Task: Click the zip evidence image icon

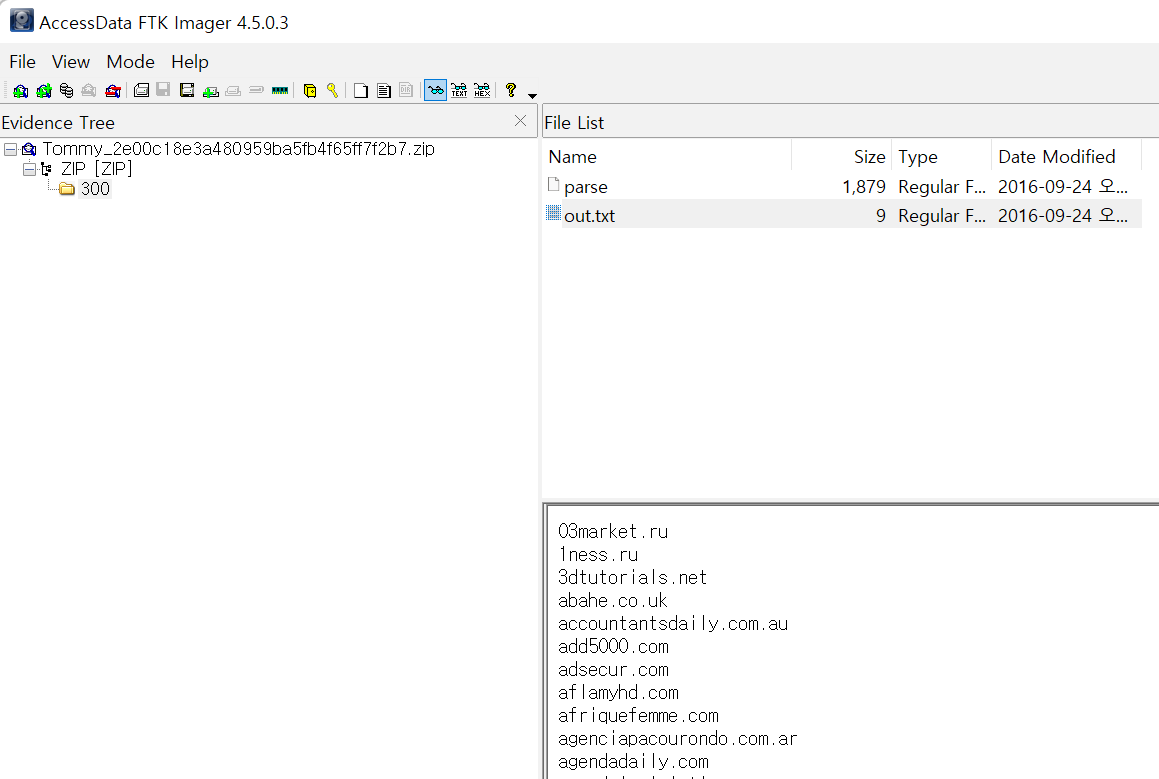Action: (29, 149)
